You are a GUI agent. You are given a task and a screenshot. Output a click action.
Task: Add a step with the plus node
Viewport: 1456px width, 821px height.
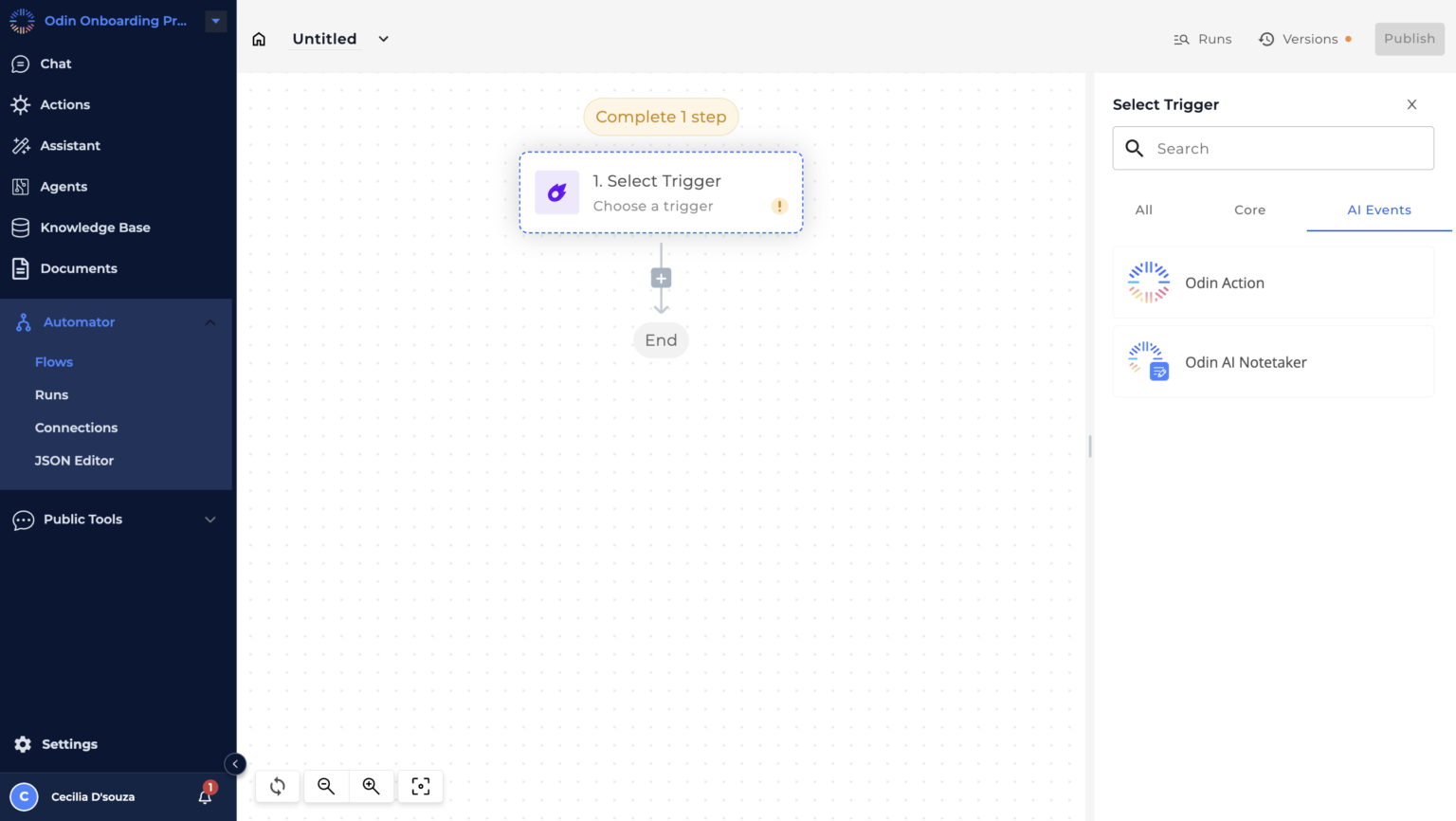click(661, 278)
